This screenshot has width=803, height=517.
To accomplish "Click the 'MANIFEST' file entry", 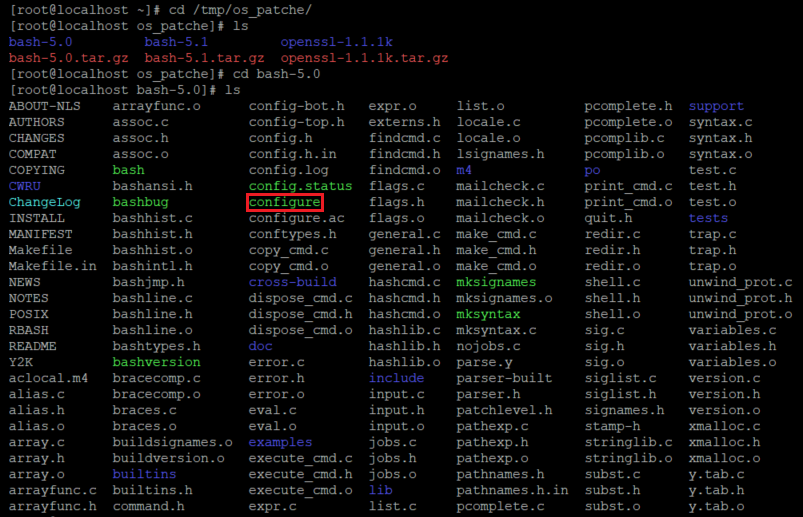I will [40, 234].
